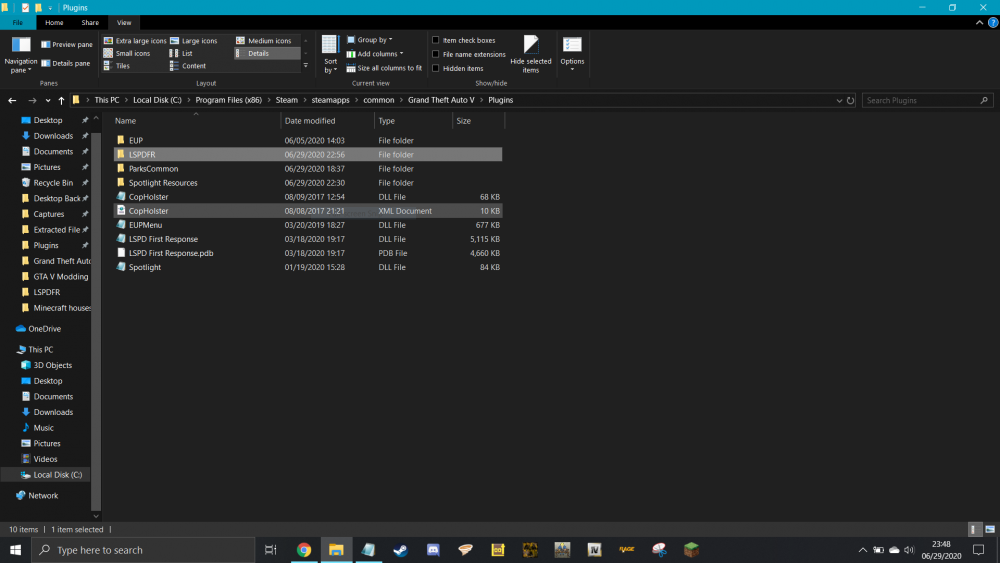Viewport: 1000px width, 563px height.
Task: Select the EUPMenu DLL file
Action: coord(308,224)
